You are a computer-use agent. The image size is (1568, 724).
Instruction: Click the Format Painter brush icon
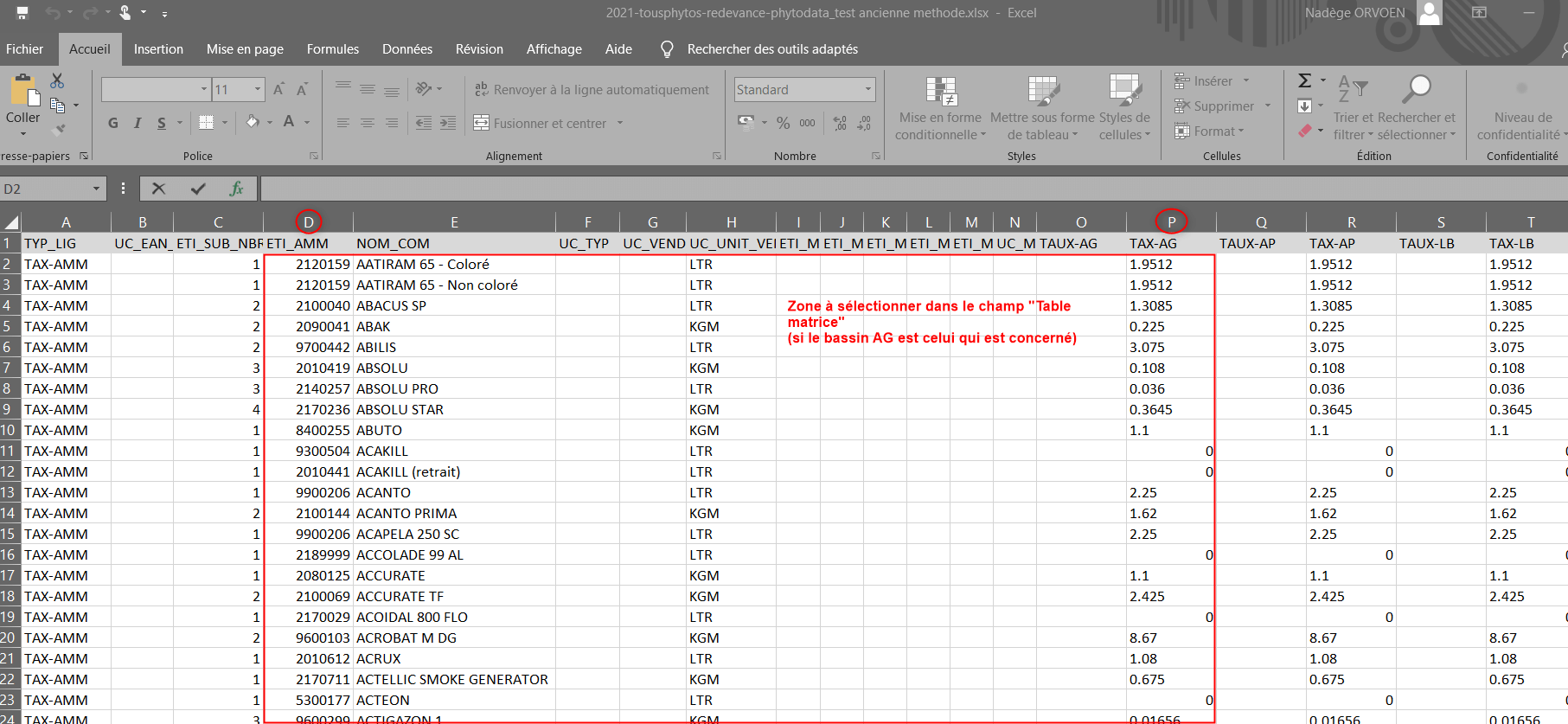(58, 131)
